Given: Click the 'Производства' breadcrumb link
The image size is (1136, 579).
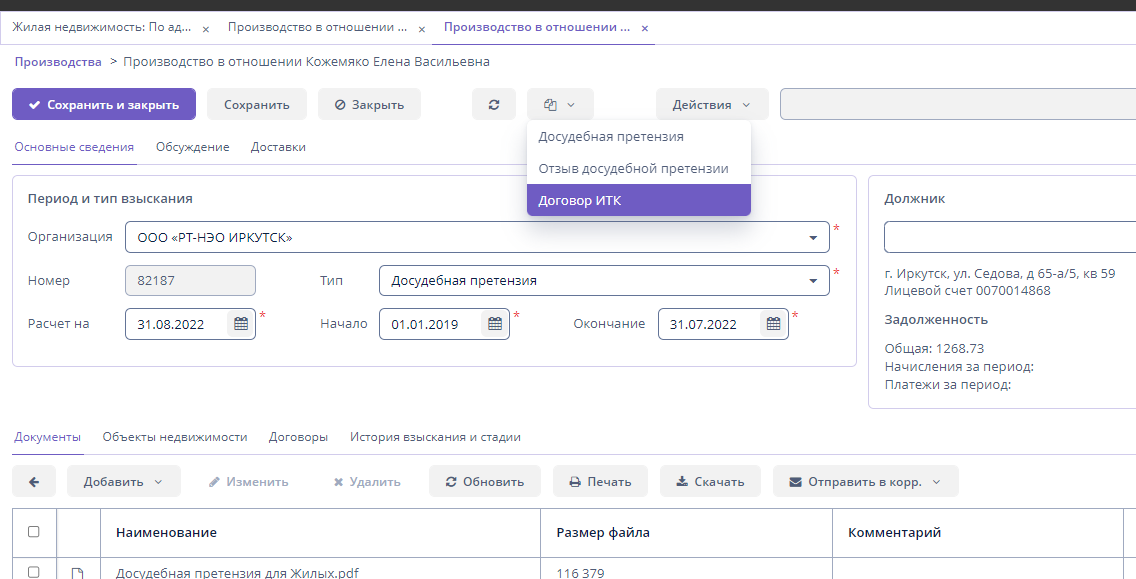Looking at the screenshot, I should (x=58, y=62).
